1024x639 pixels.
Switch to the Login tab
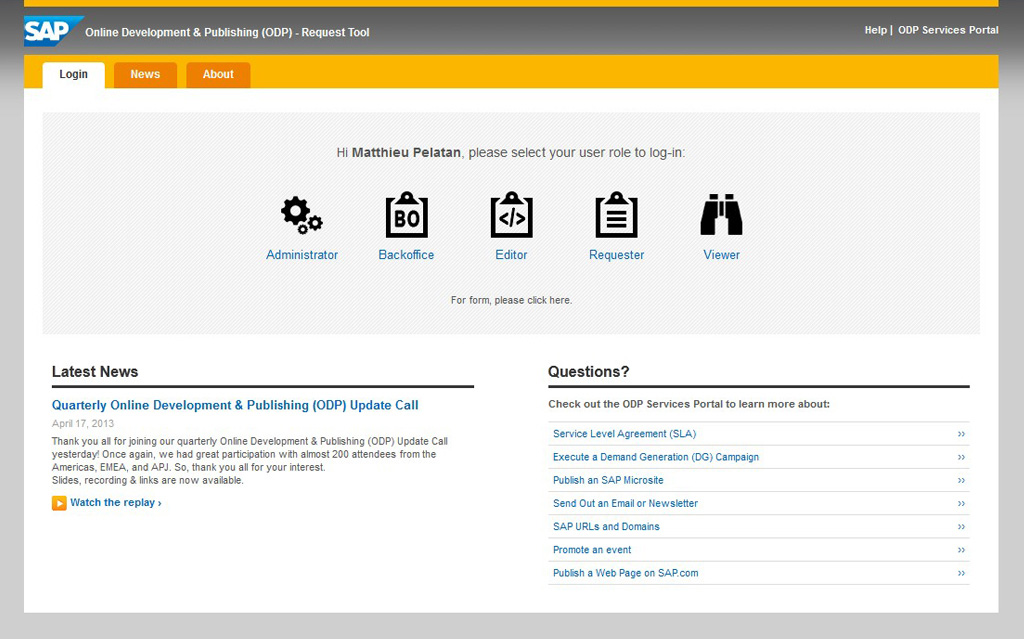click(74, 74)
